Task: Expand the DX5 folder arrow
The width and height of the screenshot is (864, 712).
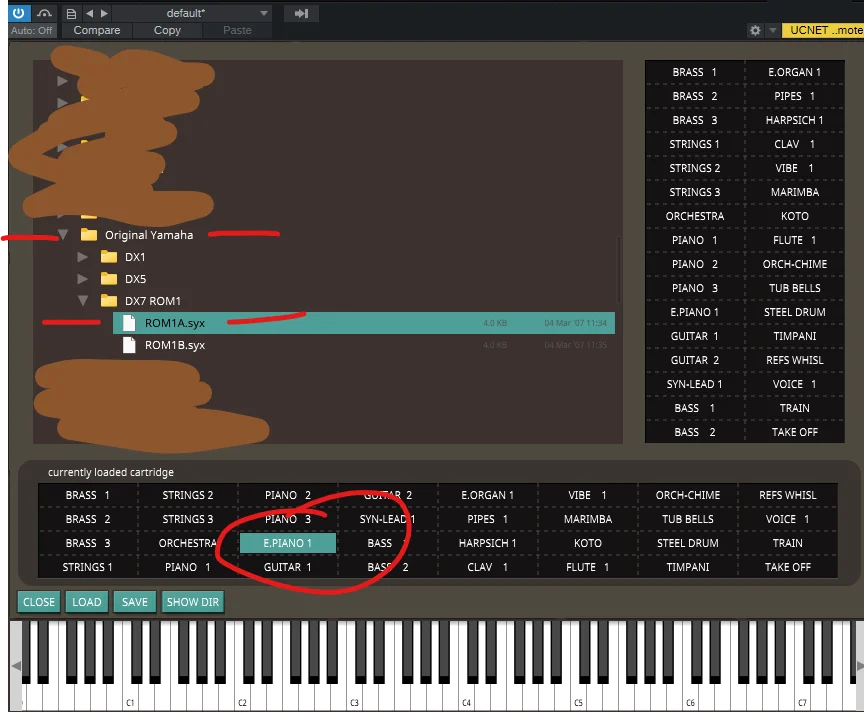Action: coord(83,279)
